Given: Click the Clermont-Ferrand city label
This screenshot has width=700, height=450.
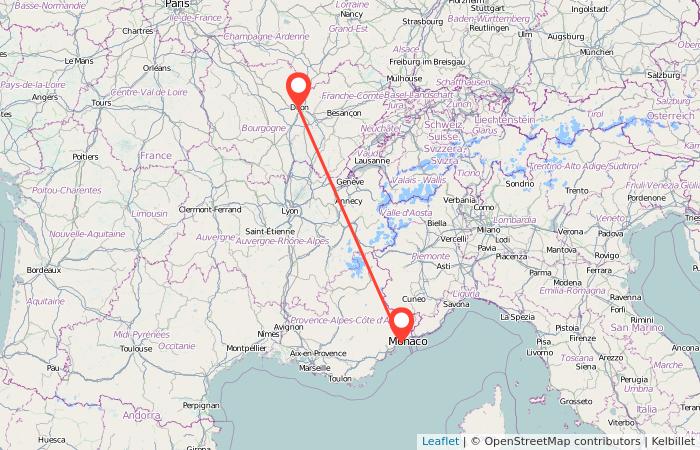Looking at the screenshot, I should tap(210, 209).
